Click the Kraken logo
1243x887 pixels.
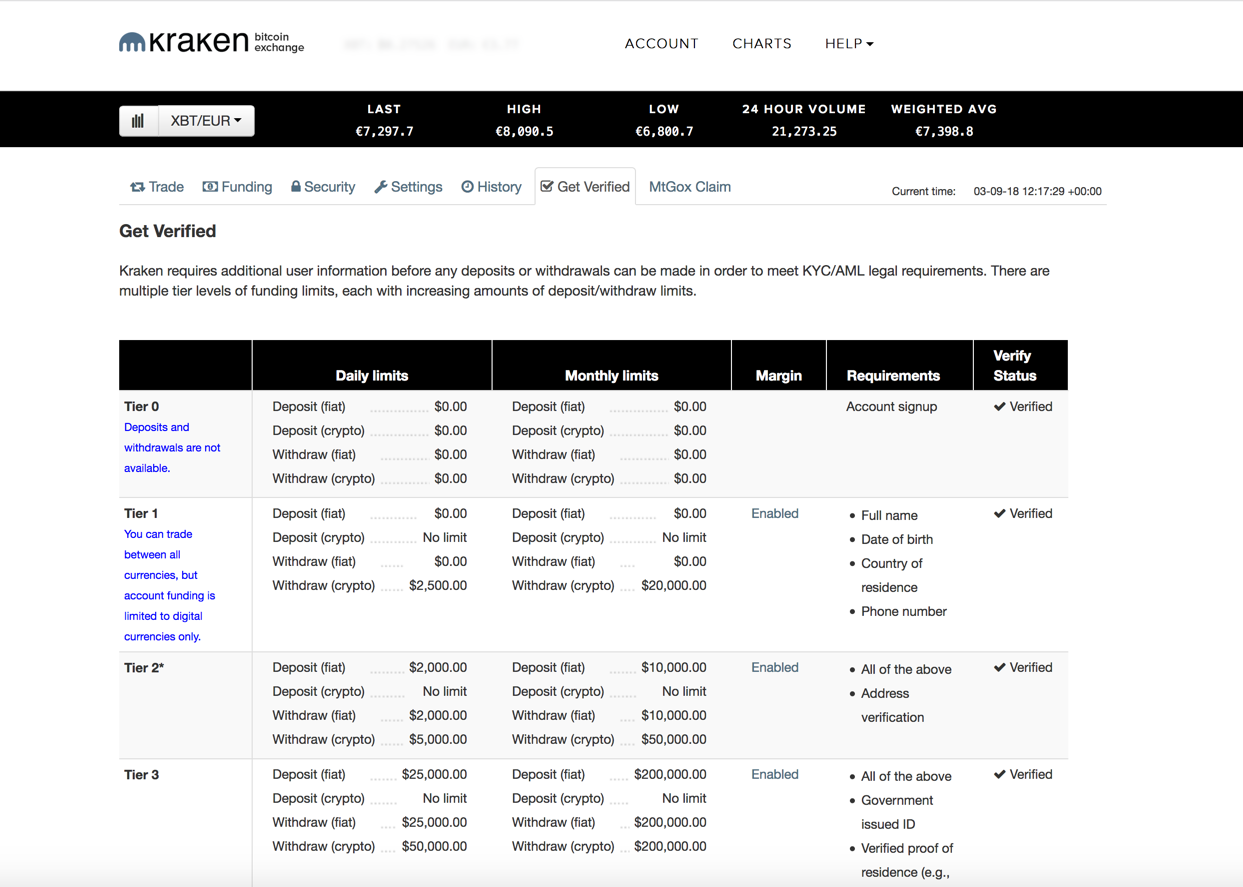(211, 42)
